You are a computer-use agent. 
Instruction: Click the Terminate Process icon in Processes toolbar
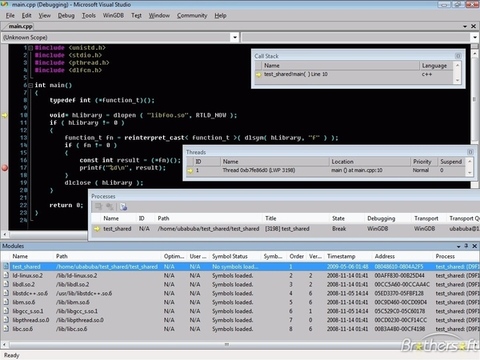[110, 207]
